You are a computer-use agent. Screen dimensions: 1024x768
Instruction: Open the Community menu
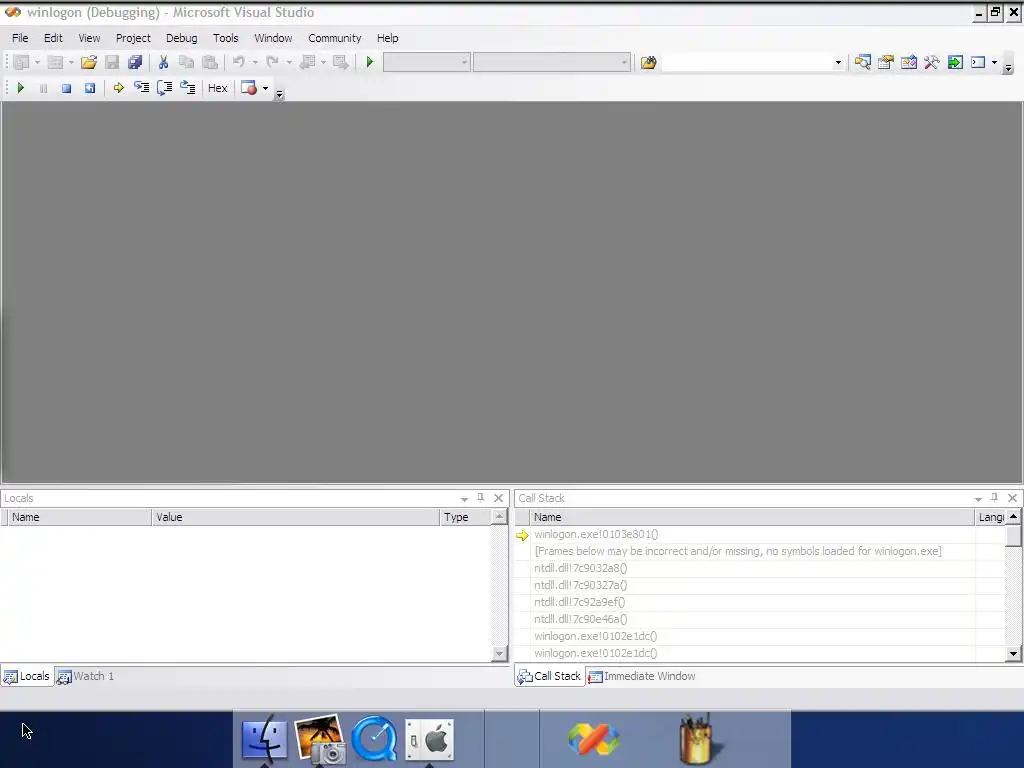pos(334,38)
